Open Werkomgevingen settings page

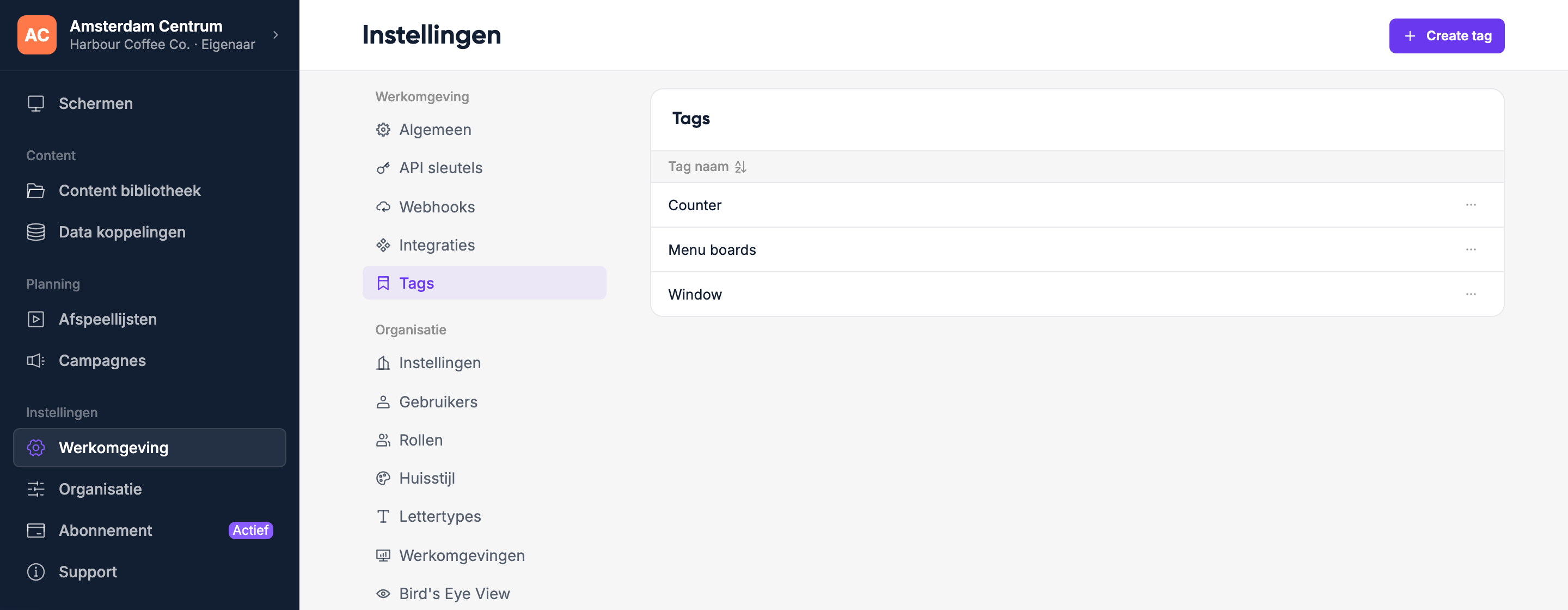484,555
